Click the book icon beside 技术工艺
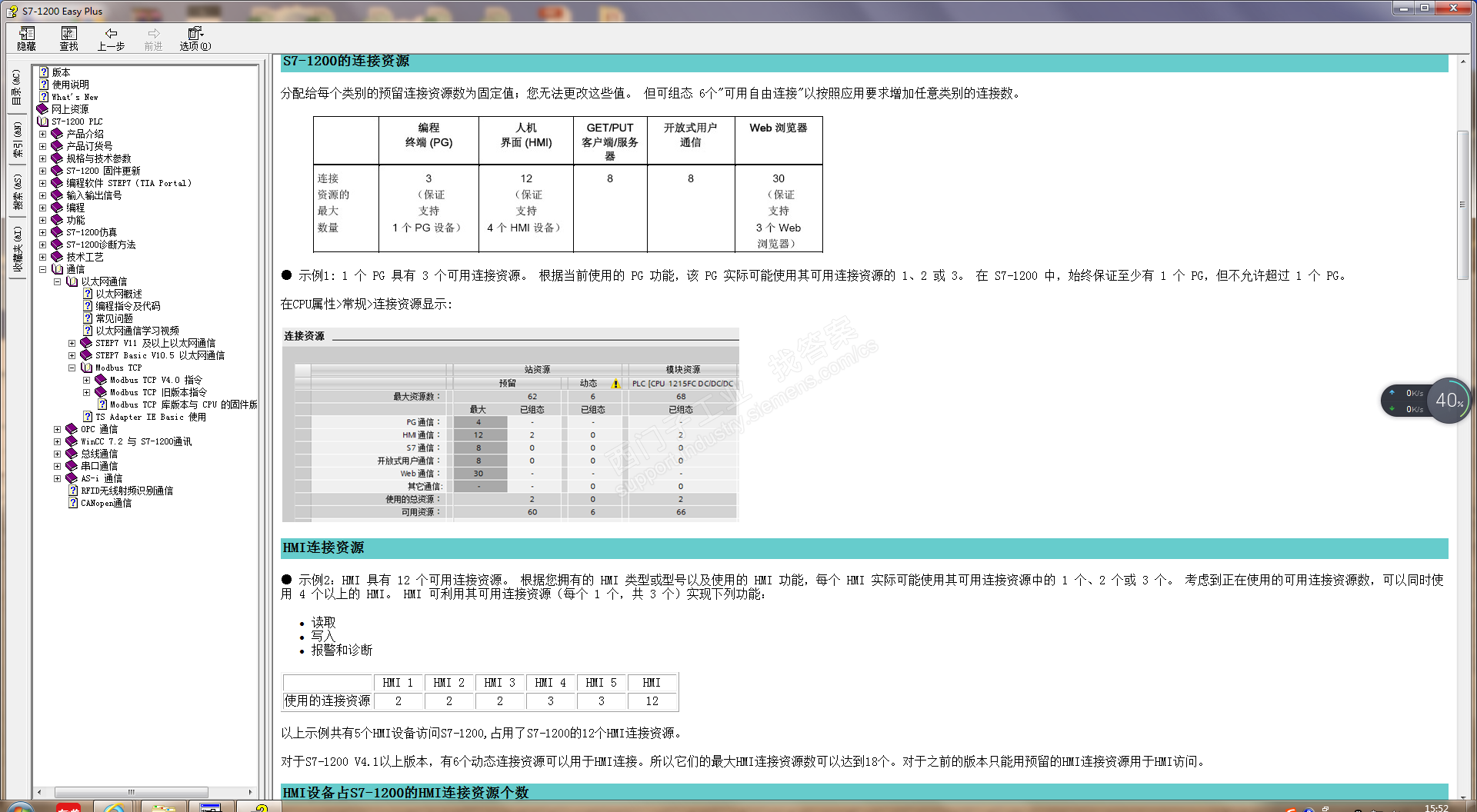The width and height of the screenshot is (1477, 812). 57,257
